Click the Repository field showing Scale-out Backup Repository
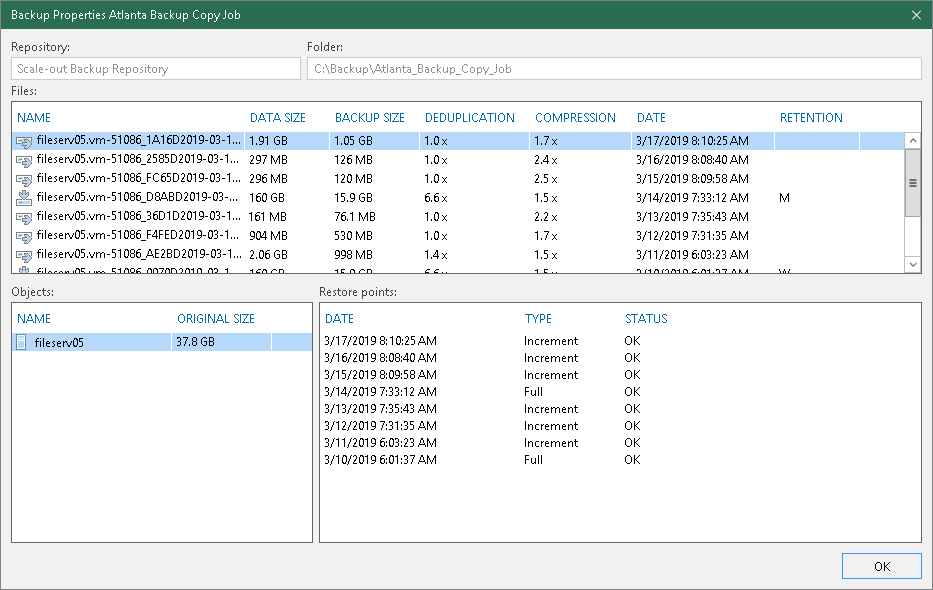 [156, 69]
